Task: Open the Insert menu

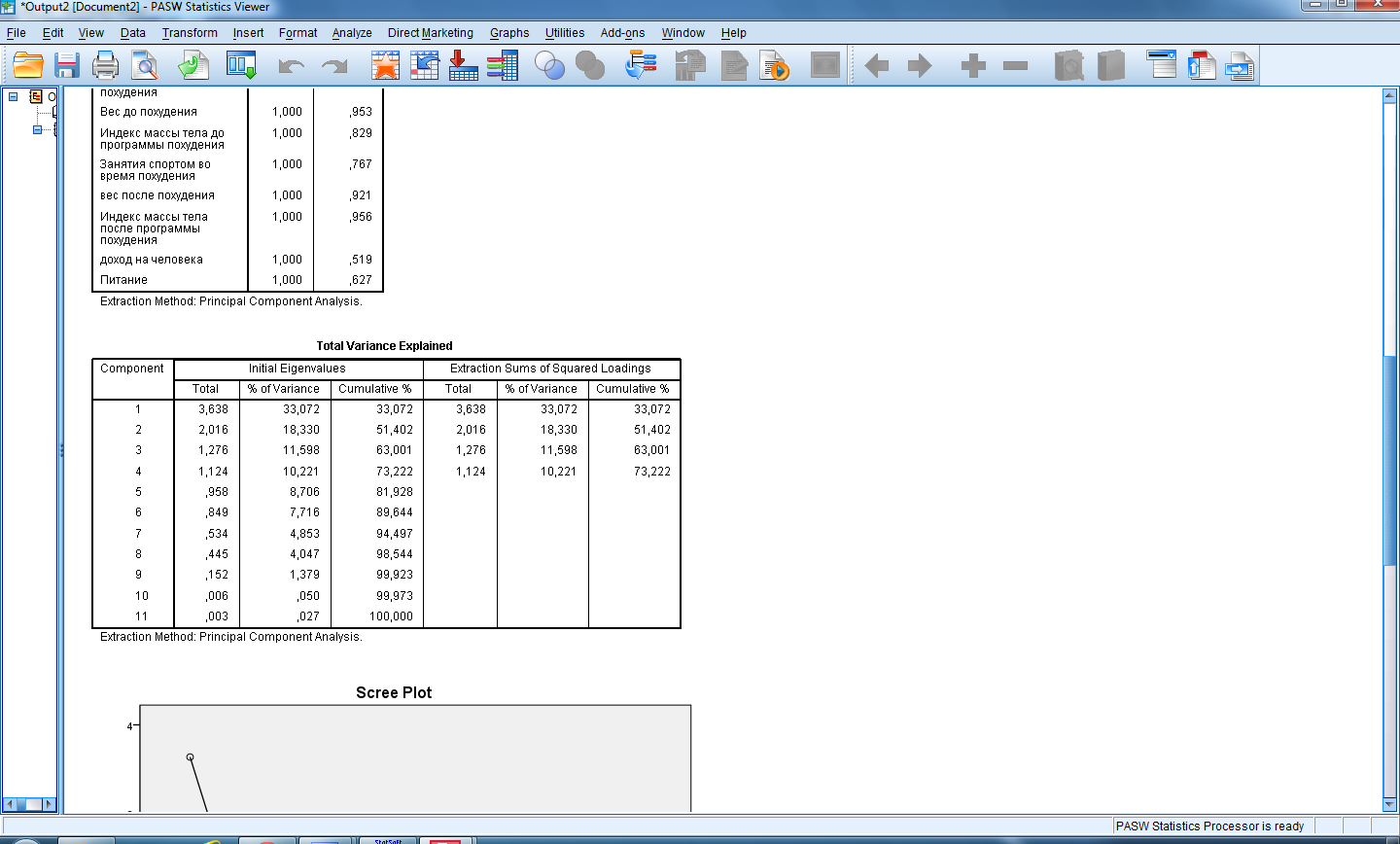Action: coord(248,33)
